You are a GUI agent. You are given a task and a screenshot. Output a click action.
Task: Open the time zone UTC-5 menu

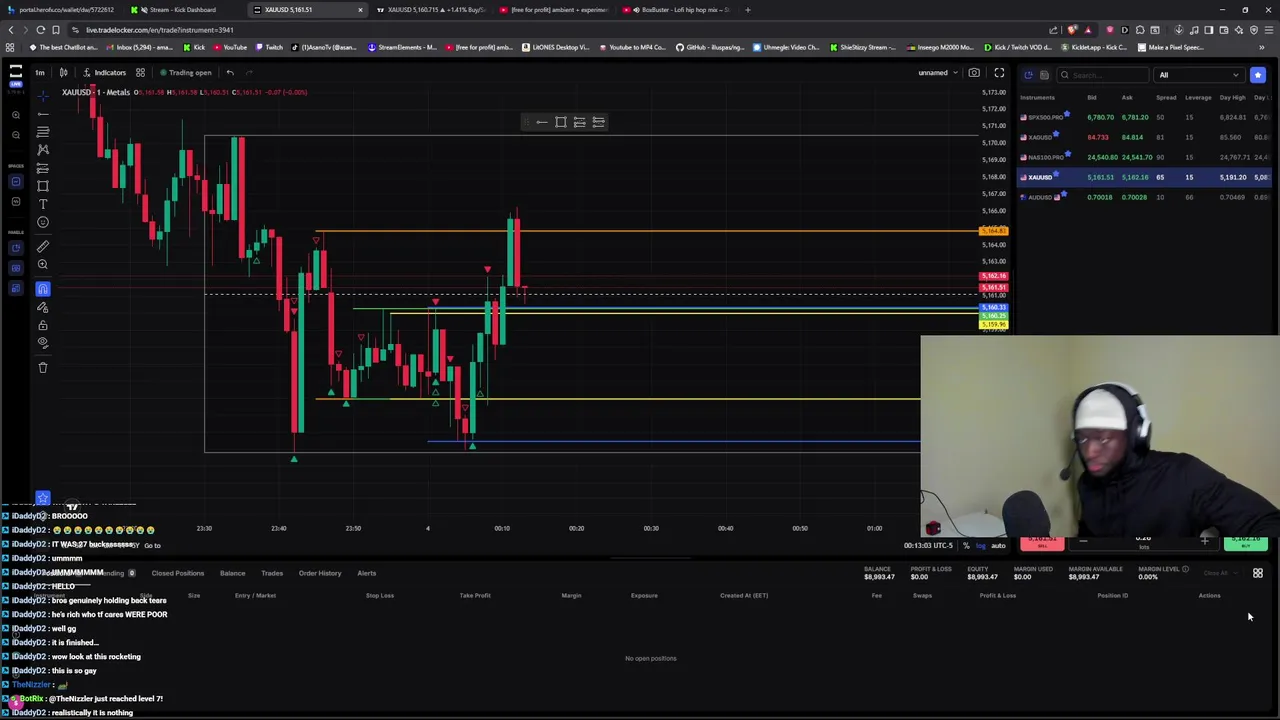click(929, 546)
